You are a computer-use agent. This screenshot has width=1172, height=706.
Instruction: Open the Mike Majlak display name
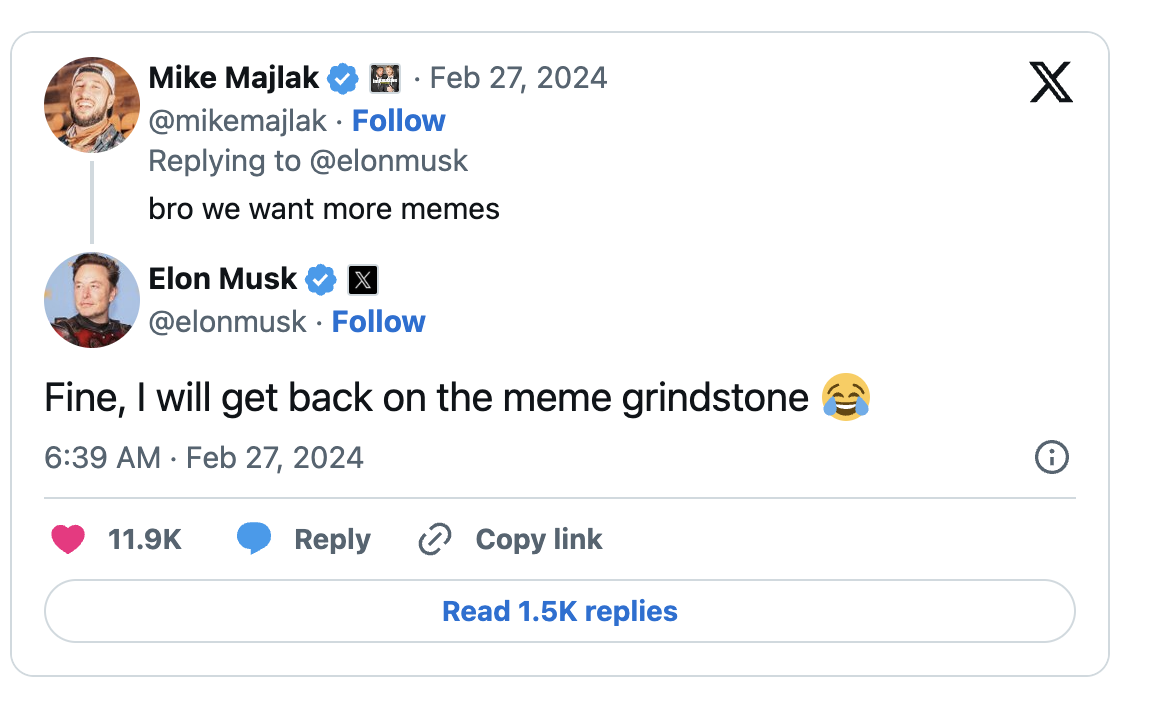pos(234,77)
